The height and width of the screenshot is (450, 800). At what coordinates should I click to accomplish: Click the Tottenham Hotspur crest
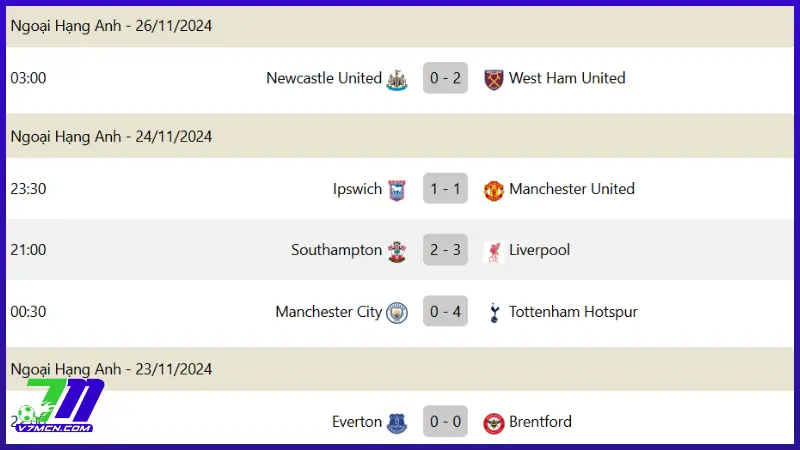[x=493, y=312]
